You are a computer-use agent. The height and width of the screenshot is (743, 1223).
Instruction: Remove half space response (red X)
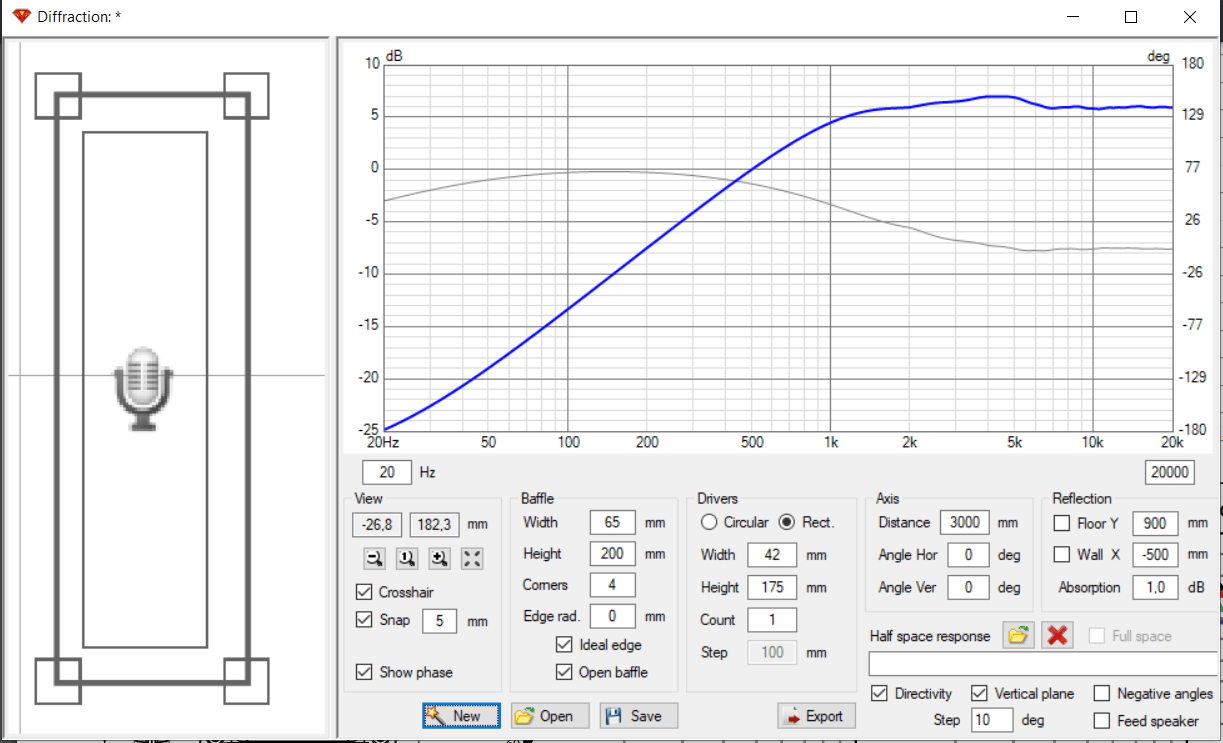point(1057,636)
